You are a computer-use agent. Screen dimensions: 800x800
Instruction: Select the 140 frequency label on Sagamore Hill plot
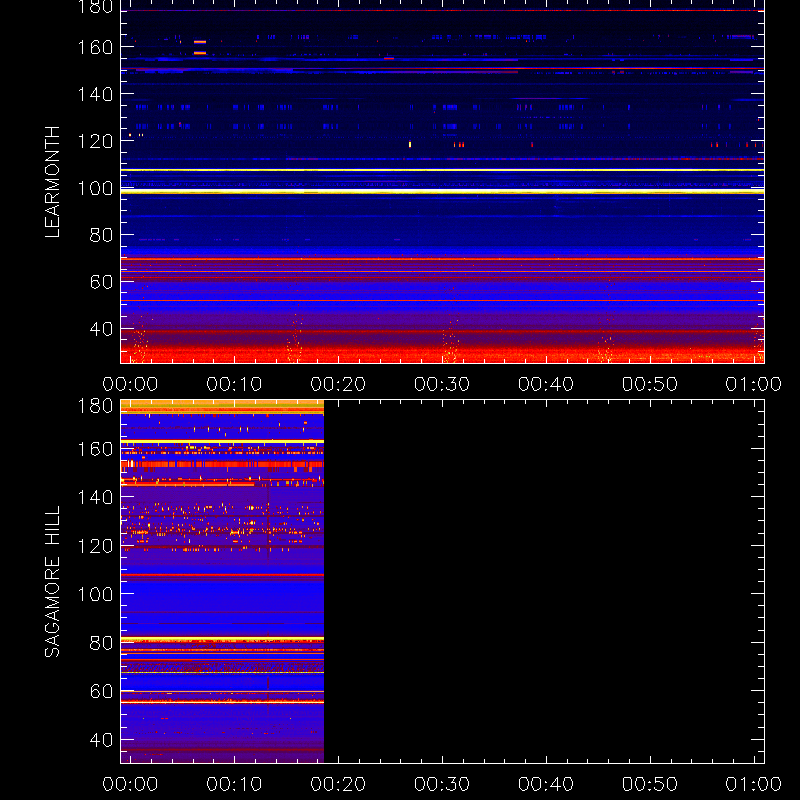pos(95,497)
